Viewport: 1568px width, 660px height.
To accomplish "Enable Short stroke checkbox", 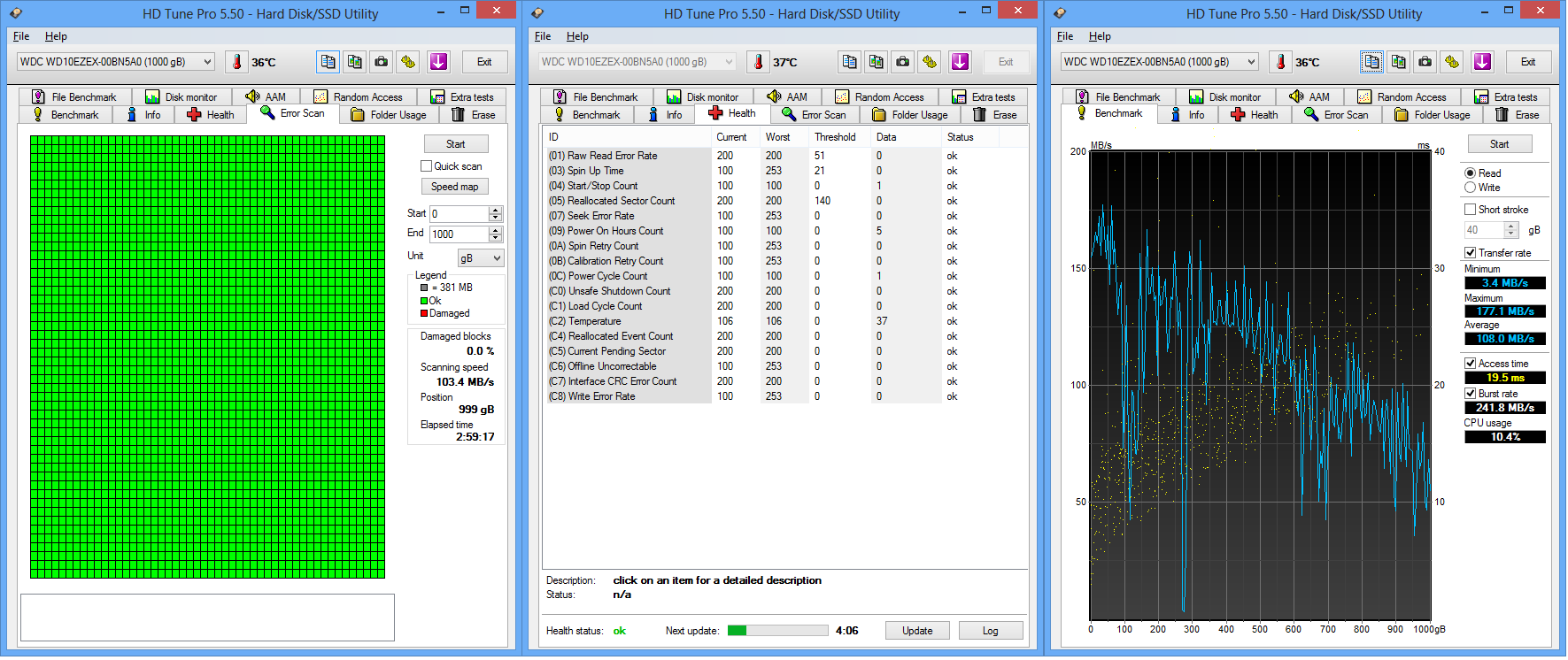I will (1471, 210).
